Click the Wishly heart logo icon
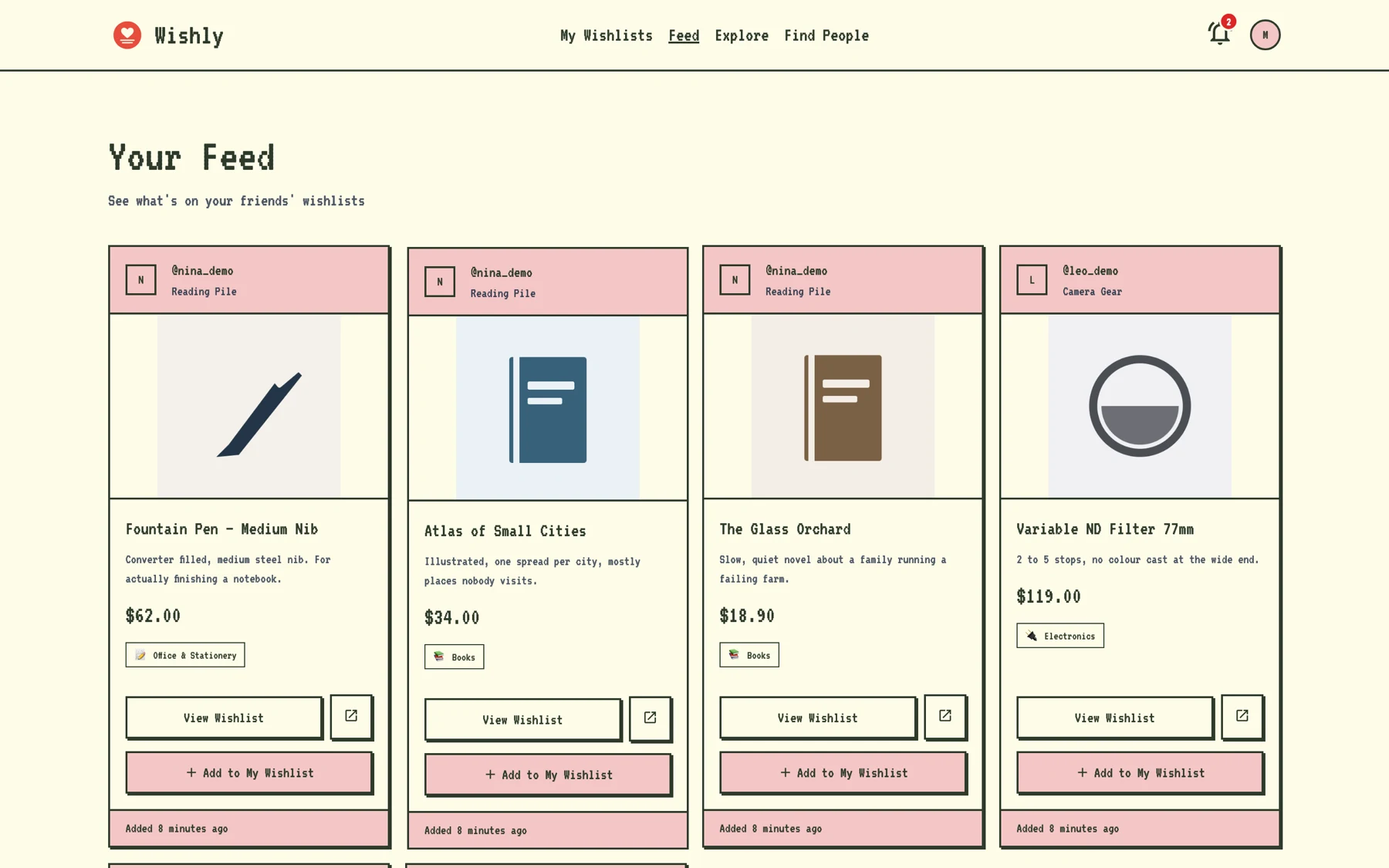 tap(127, 35)
